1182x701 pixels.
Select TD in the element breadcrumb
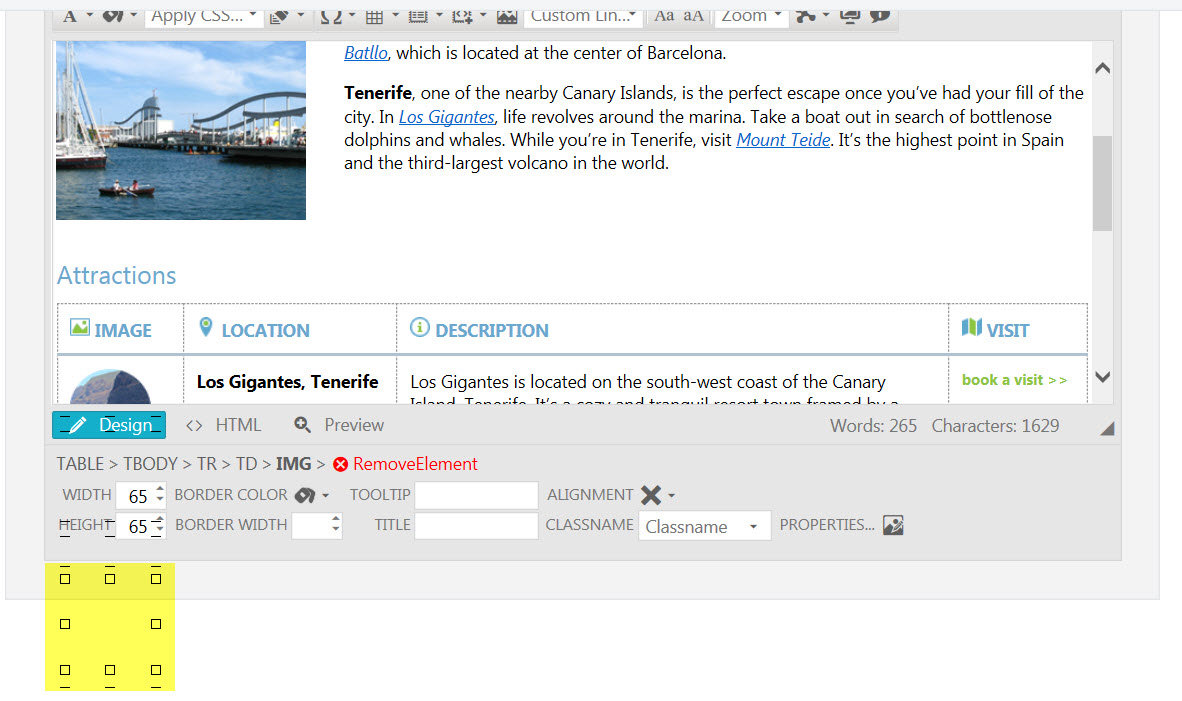click(x=247, y=464)
